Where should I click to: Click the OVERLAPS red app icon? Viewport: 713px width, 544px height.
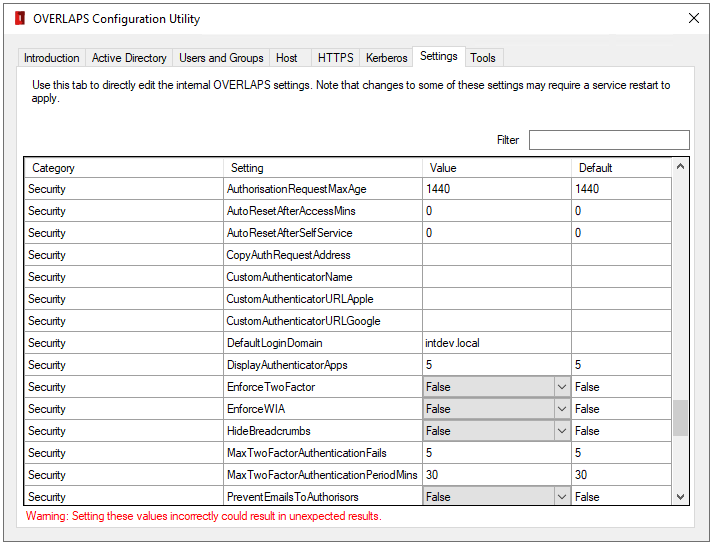20,19
